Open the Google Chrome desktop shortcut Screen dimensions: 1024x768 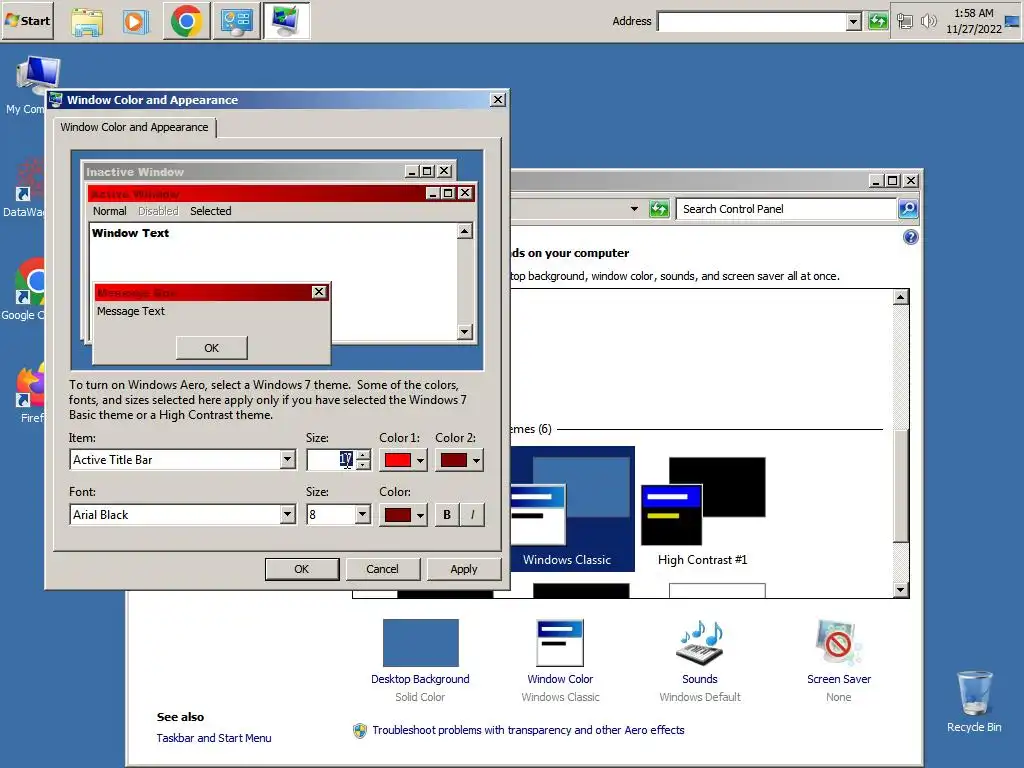(24, 290)
